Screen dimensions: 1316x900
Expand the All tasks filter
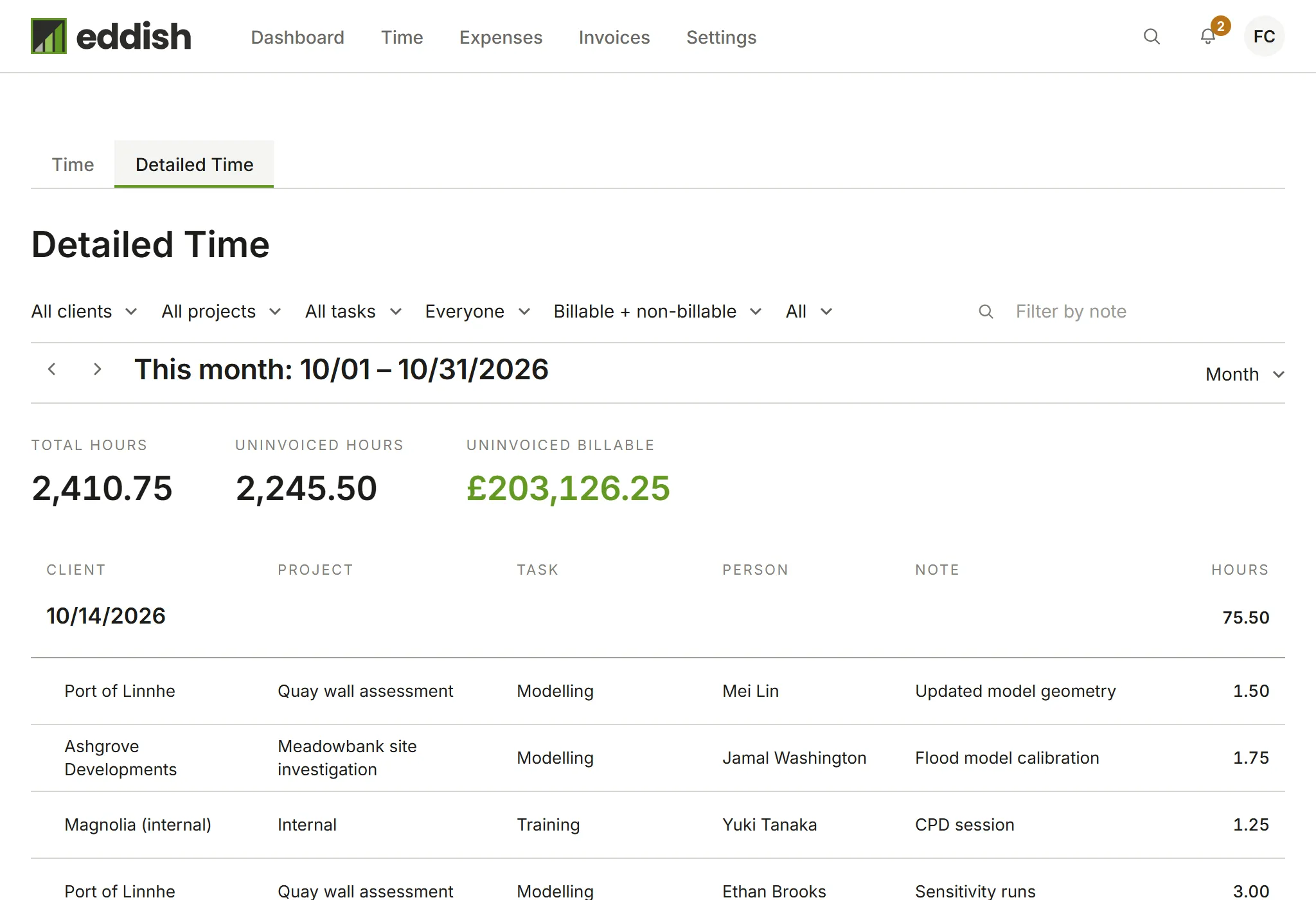click(x=353, y=311)
